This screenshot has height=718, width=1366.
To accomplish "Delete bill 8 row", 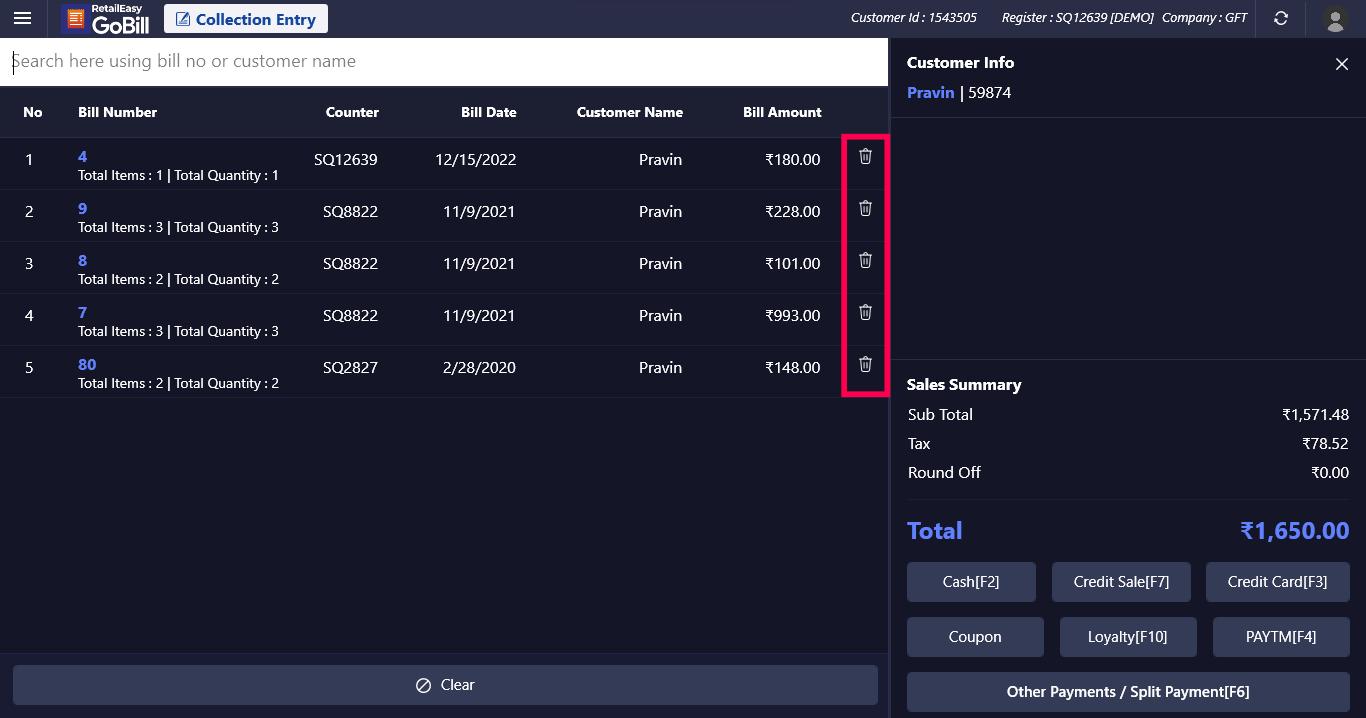I will pyautogui.click(x=866, y=260).
